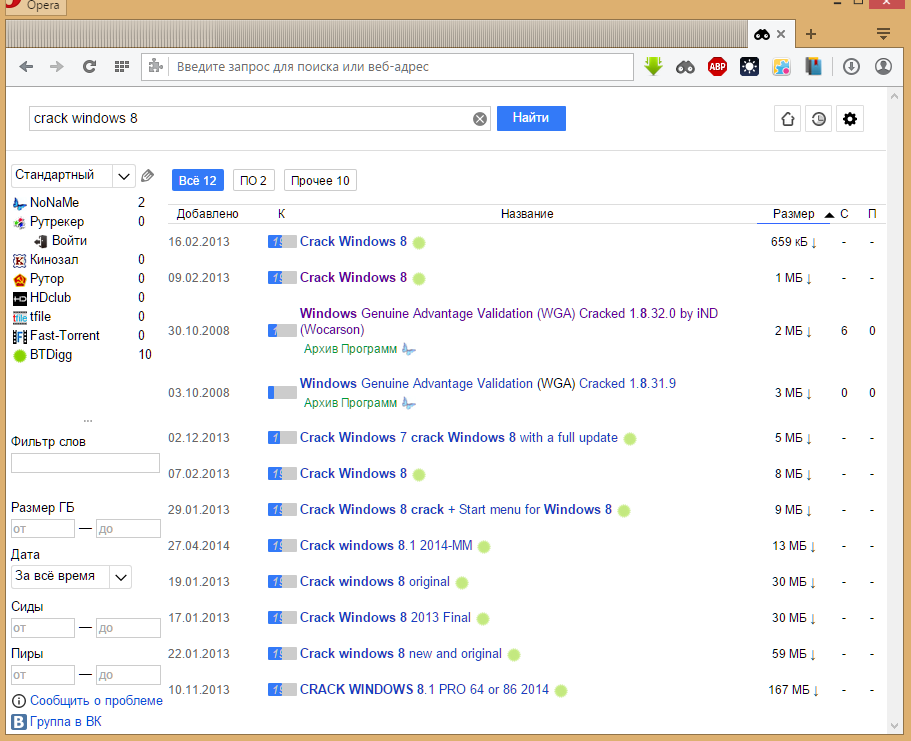
Task: Filter results by NoNaMe tracker
Action: click(54, 203)
